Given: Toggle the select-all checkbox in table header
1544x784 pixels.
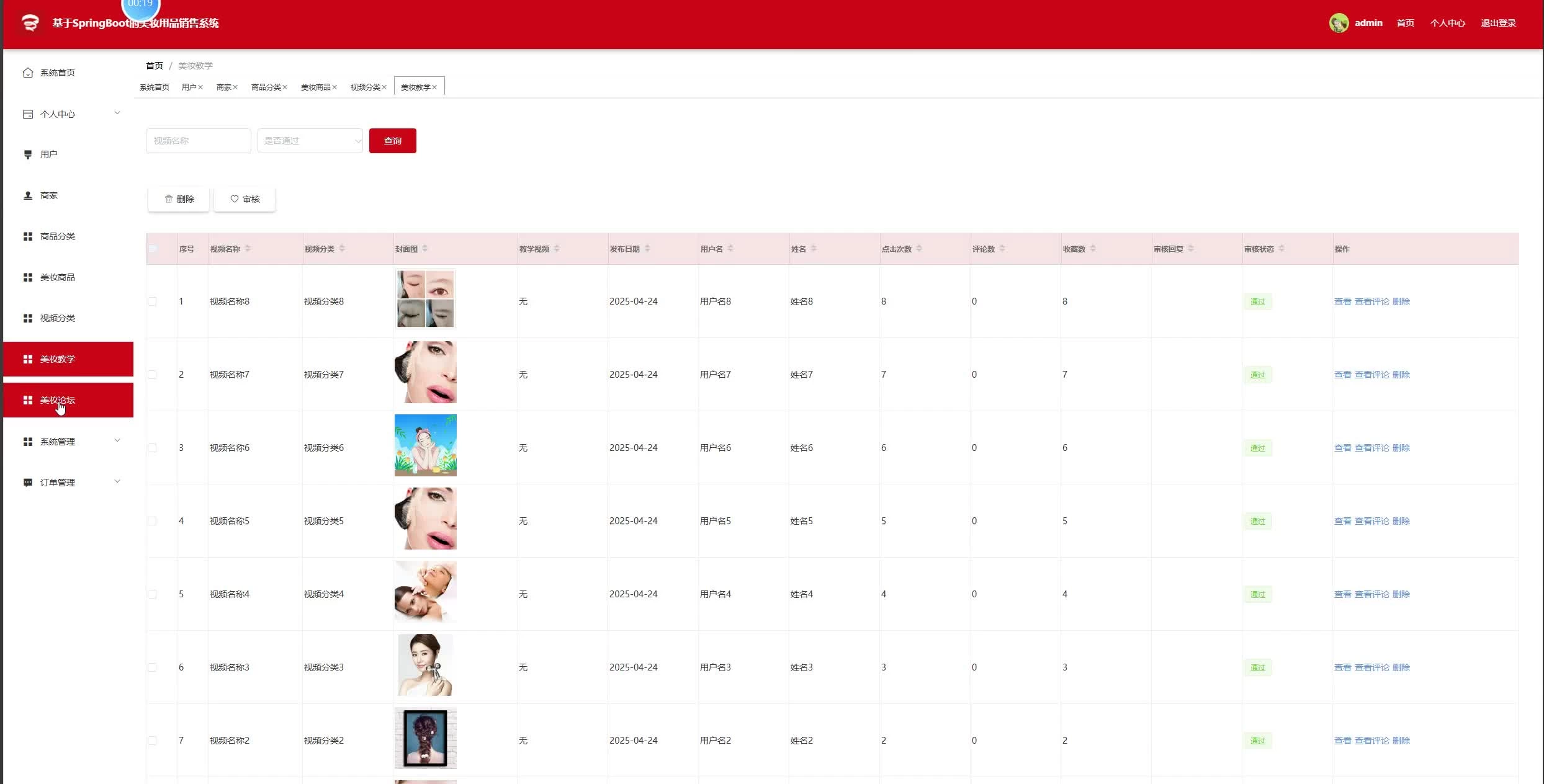Looking at the screenshot, I should 153,249.
